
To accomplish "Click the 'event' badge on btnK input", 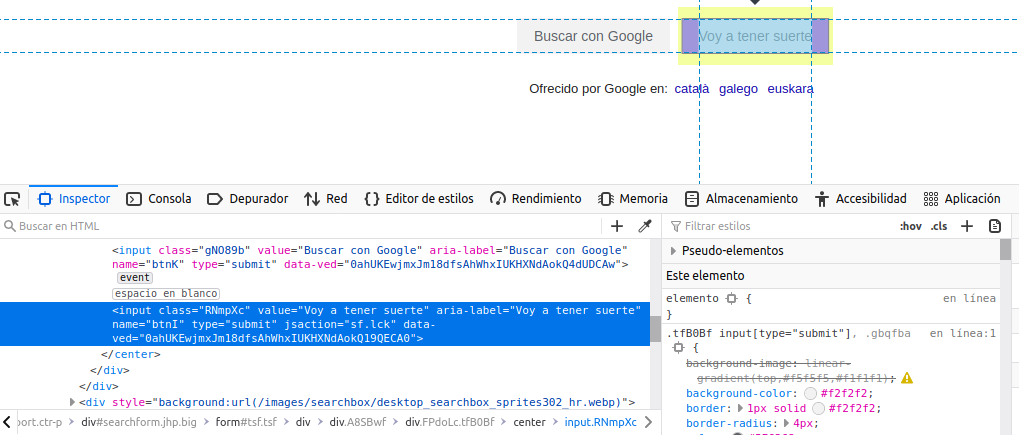I will (134, 278).
